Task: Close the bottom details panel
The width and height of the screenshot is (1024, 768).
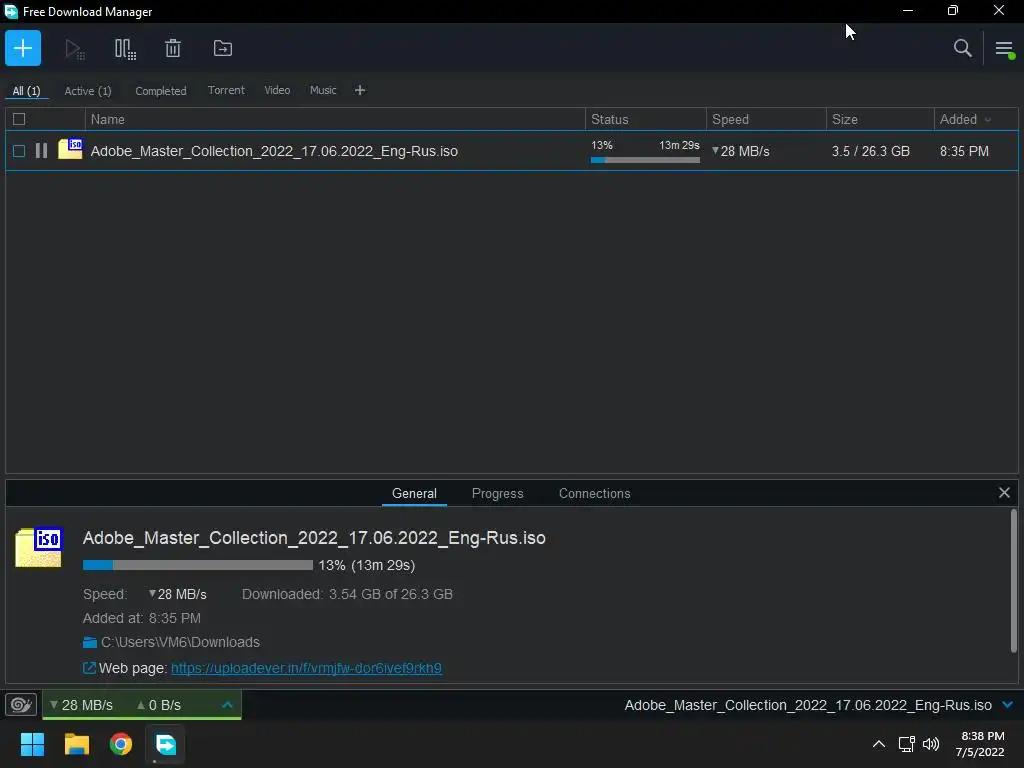Action: [x=1004, y=492]
